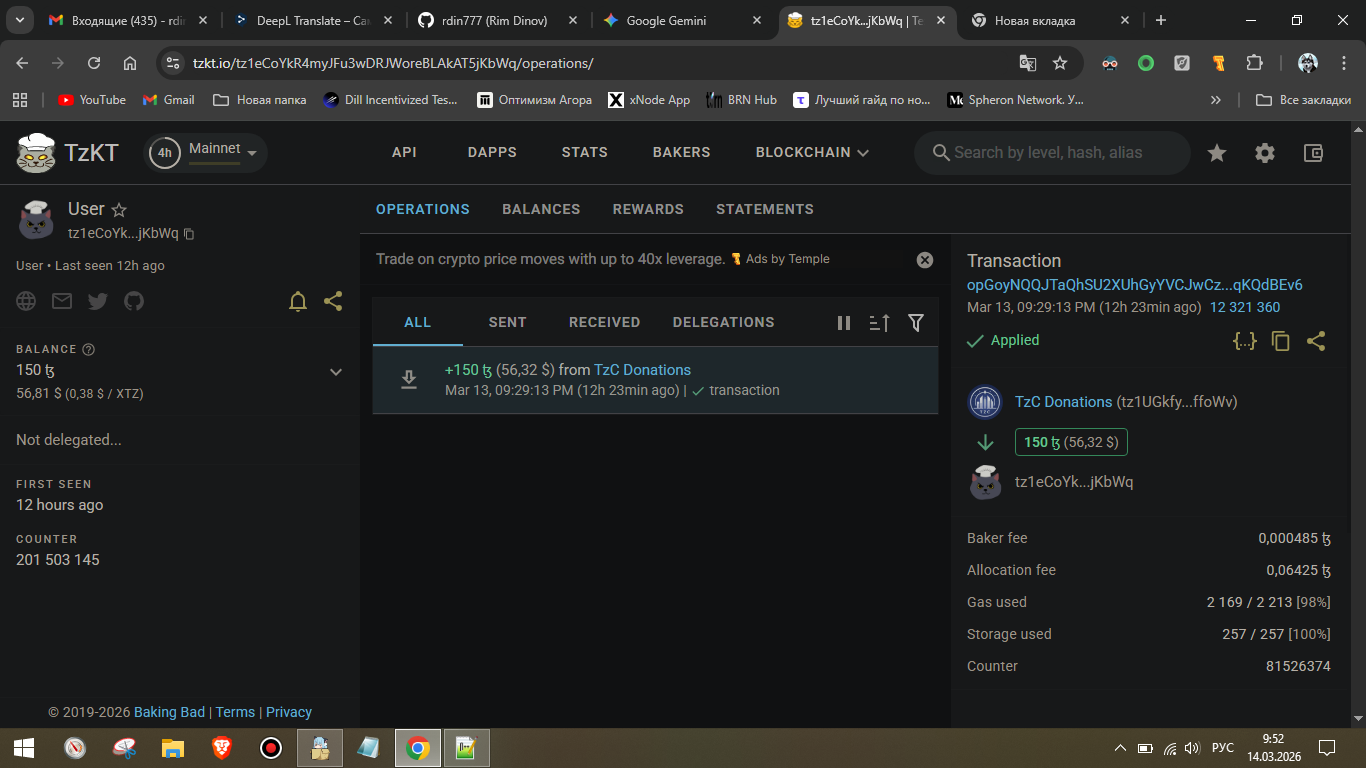Select the DELEGATIONS filter tab
Viewport: 1366px width, 768px height.
pyautogui.click(x=724, y=322)
